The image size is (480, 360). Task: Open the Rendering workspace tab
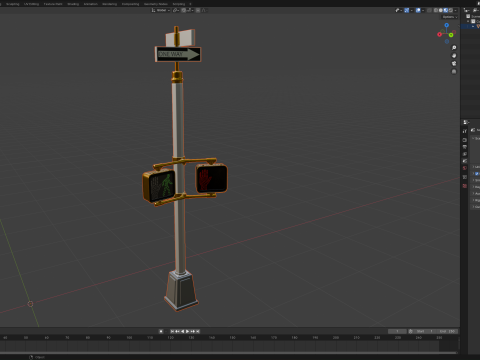(x=109, y=4)
